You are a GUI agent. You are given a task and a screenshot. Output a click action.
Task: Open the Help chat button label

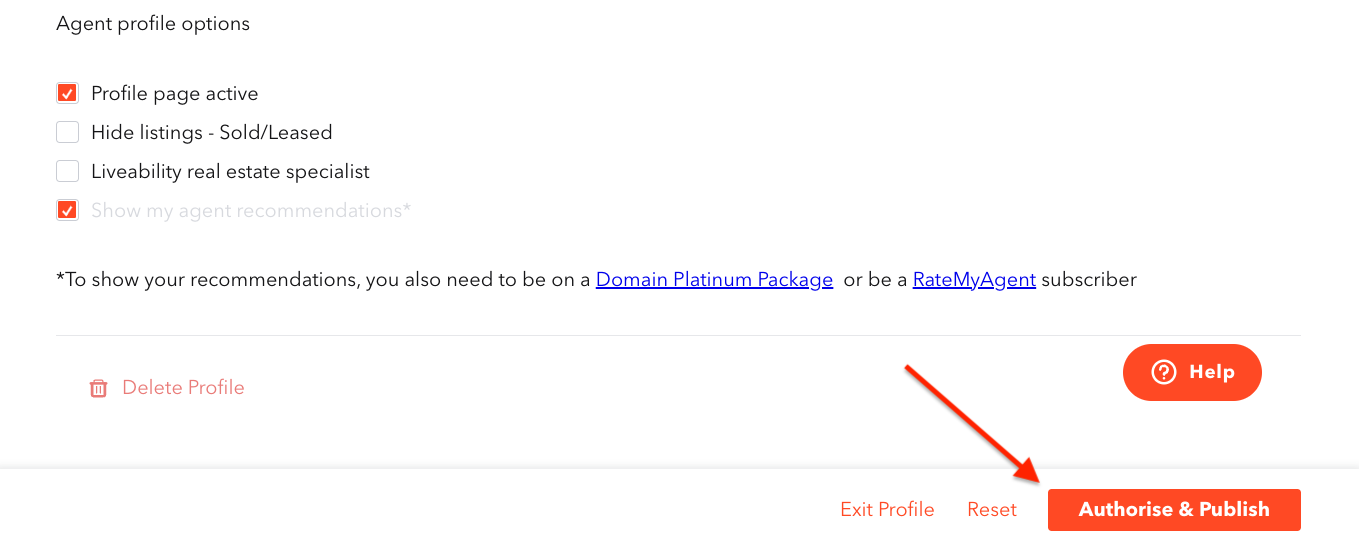(x=1212, y=372)
